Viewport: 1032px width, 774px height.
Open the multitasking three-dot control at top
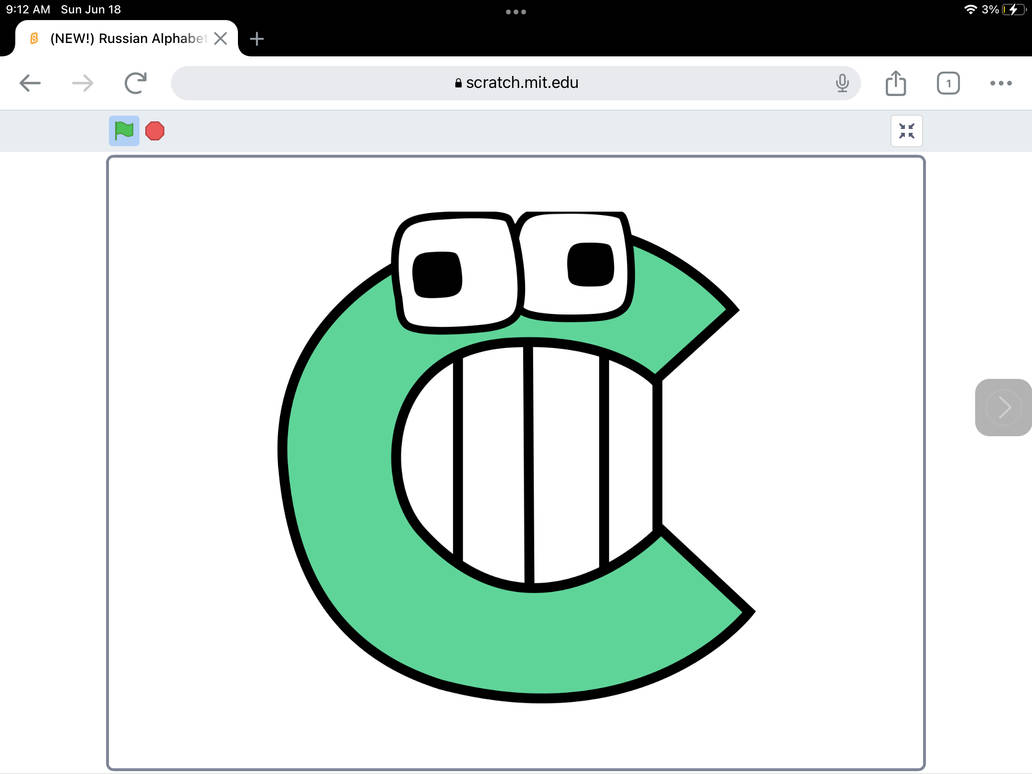(x=516, y=11)
